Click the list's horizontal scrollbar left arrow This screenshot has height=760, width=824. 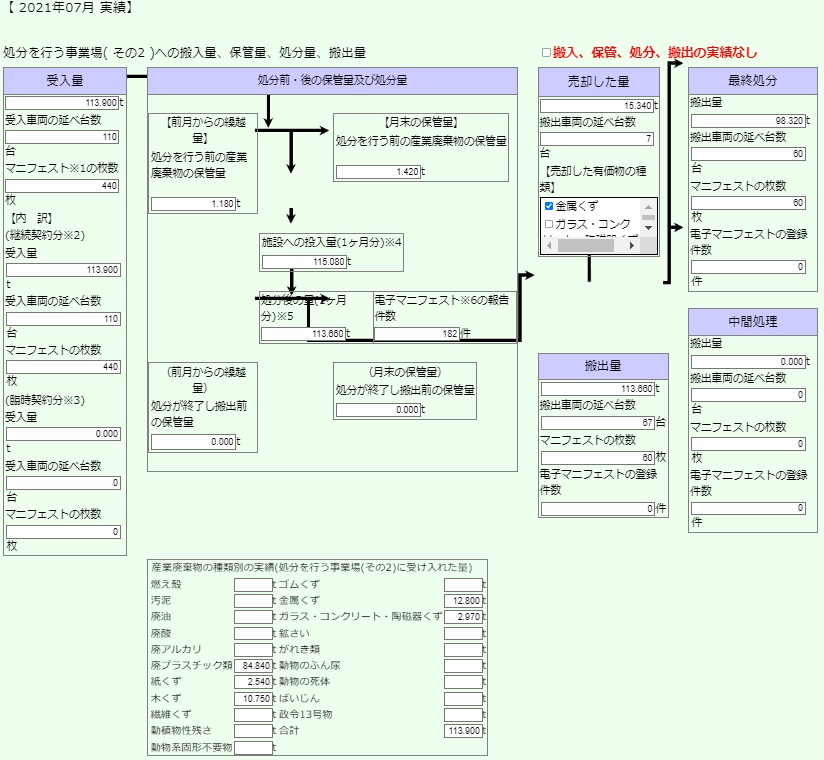tap(550, 245)
